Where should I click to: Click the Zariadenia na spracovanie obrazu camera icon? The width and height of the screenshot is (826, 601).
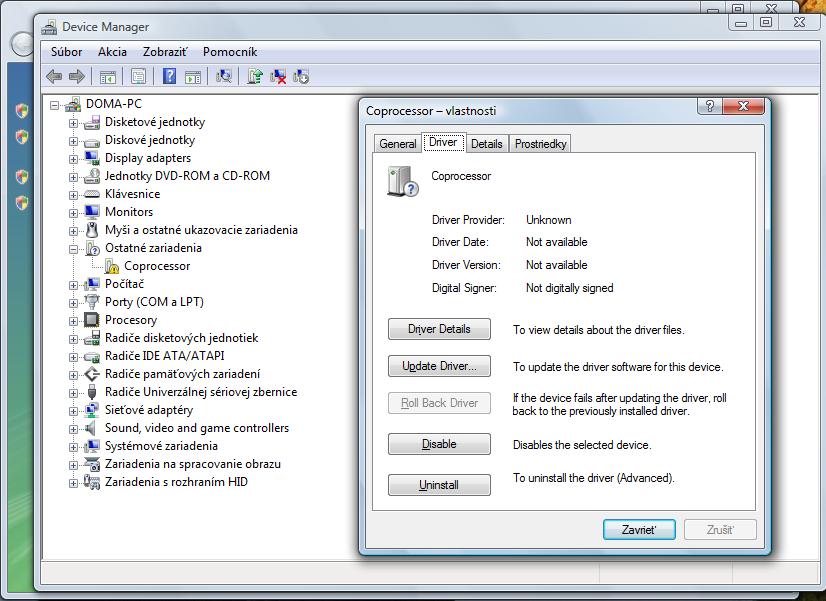click(92, 464)
